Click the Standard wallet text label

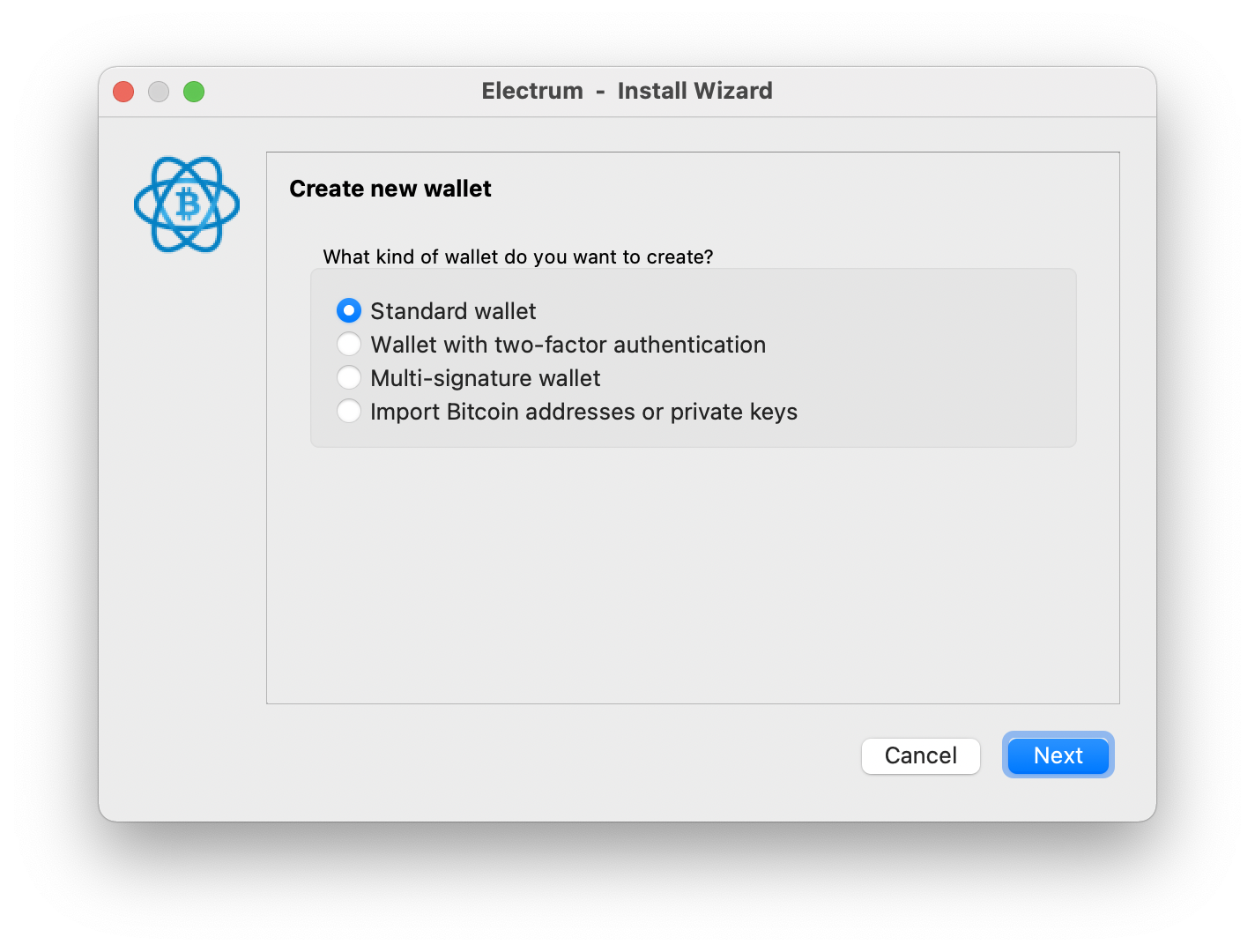point(452,310)
